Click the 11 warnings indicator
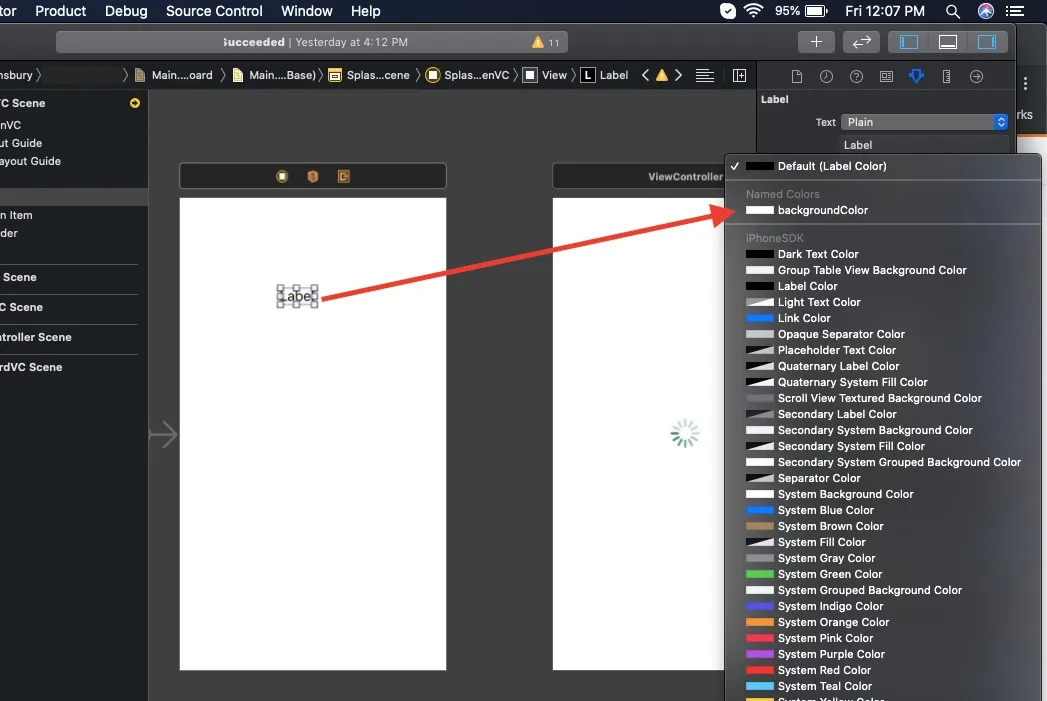1047x701 pixels. 546,42
